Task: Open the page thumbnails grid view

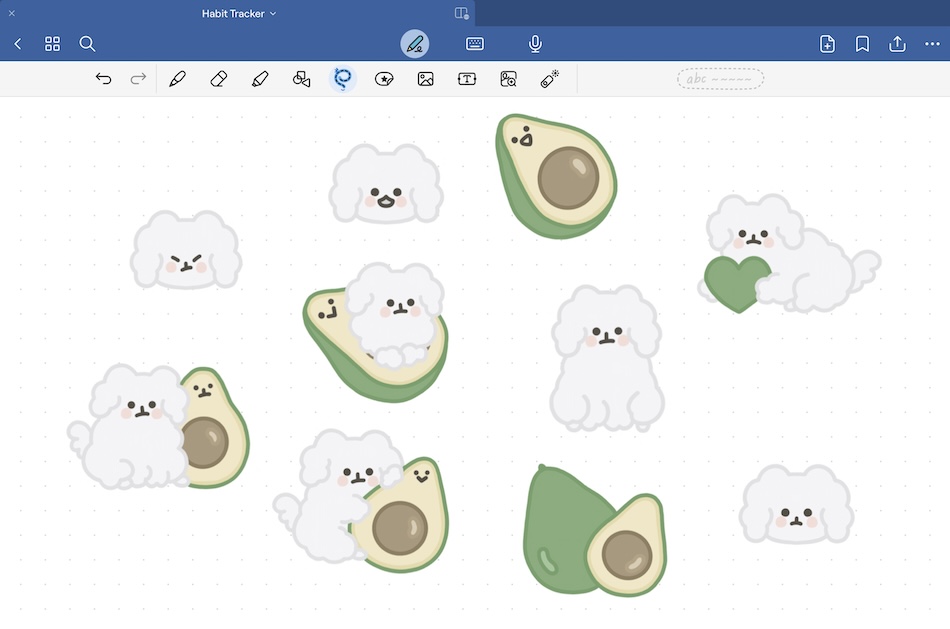Action: (53, 44)
